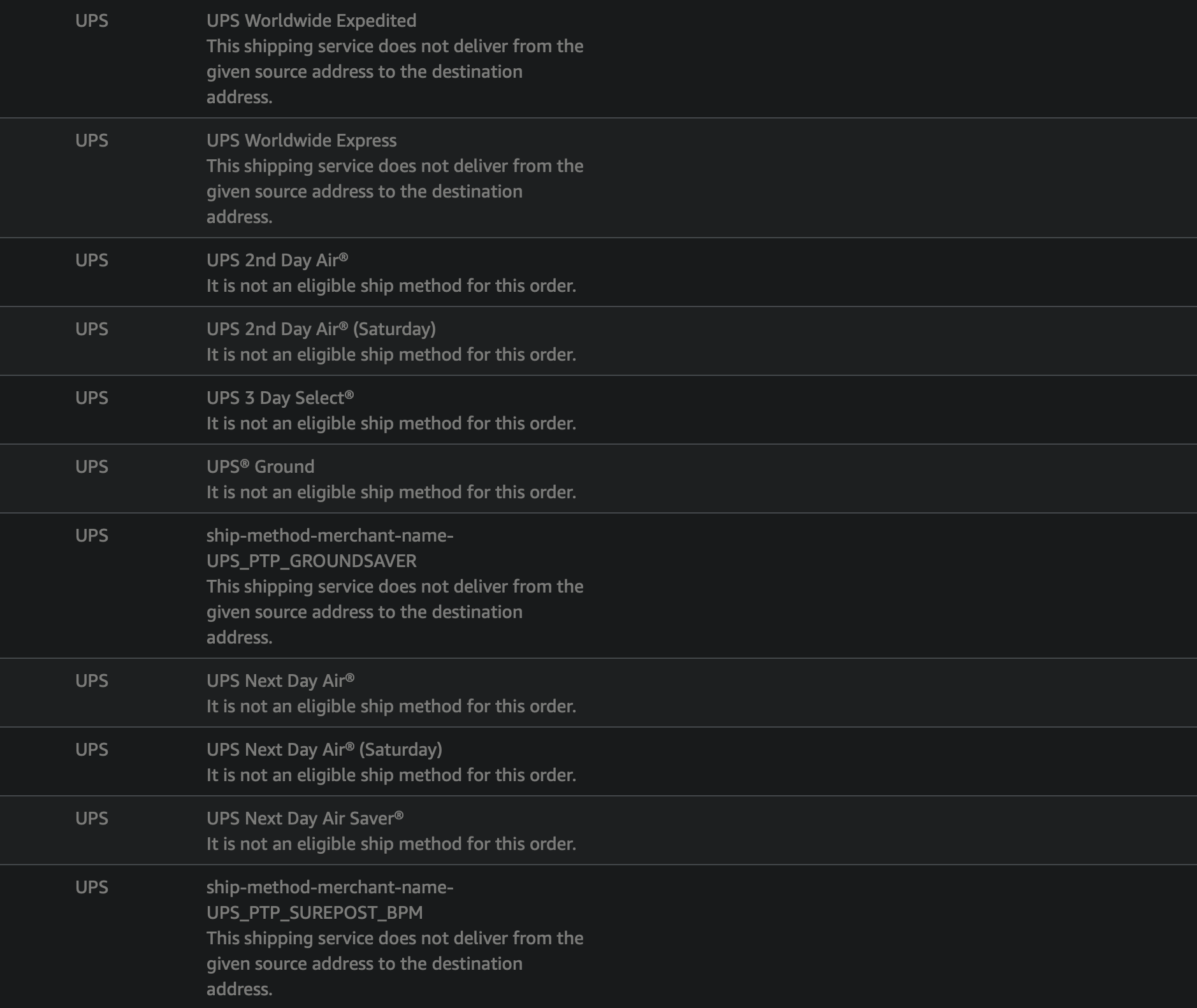Select the UPS_PTP_GROUNDSAVER ship method text
This screenshot has width=1197, height=1008.
click(330, 549)
